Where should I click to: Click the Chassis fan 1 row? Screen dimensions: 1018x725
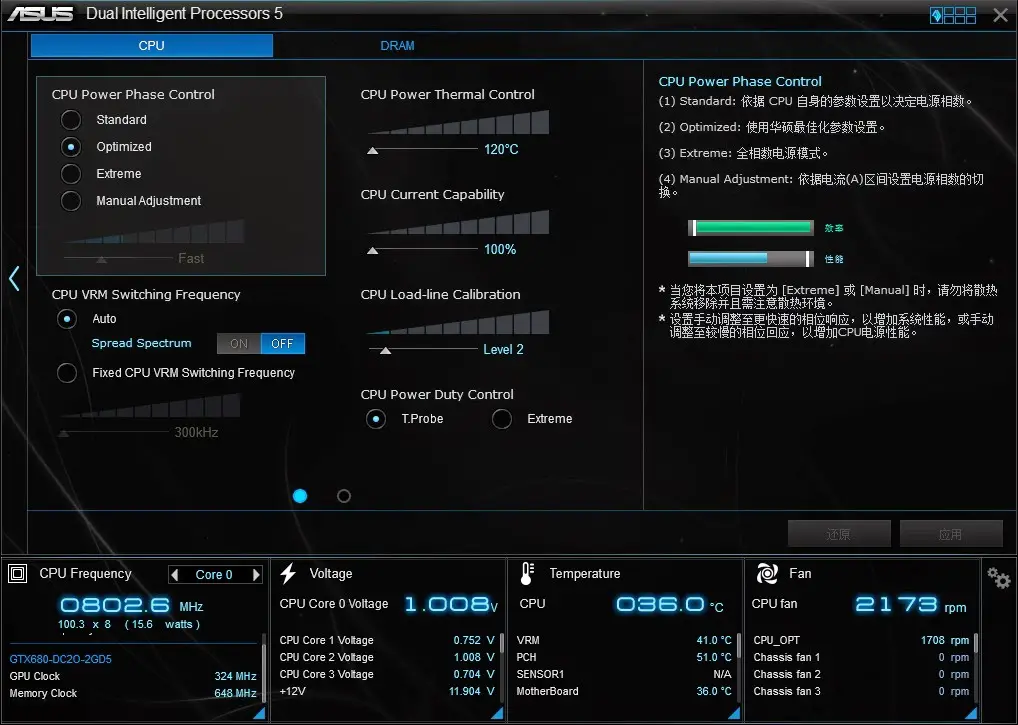click(x=861, y=657)
